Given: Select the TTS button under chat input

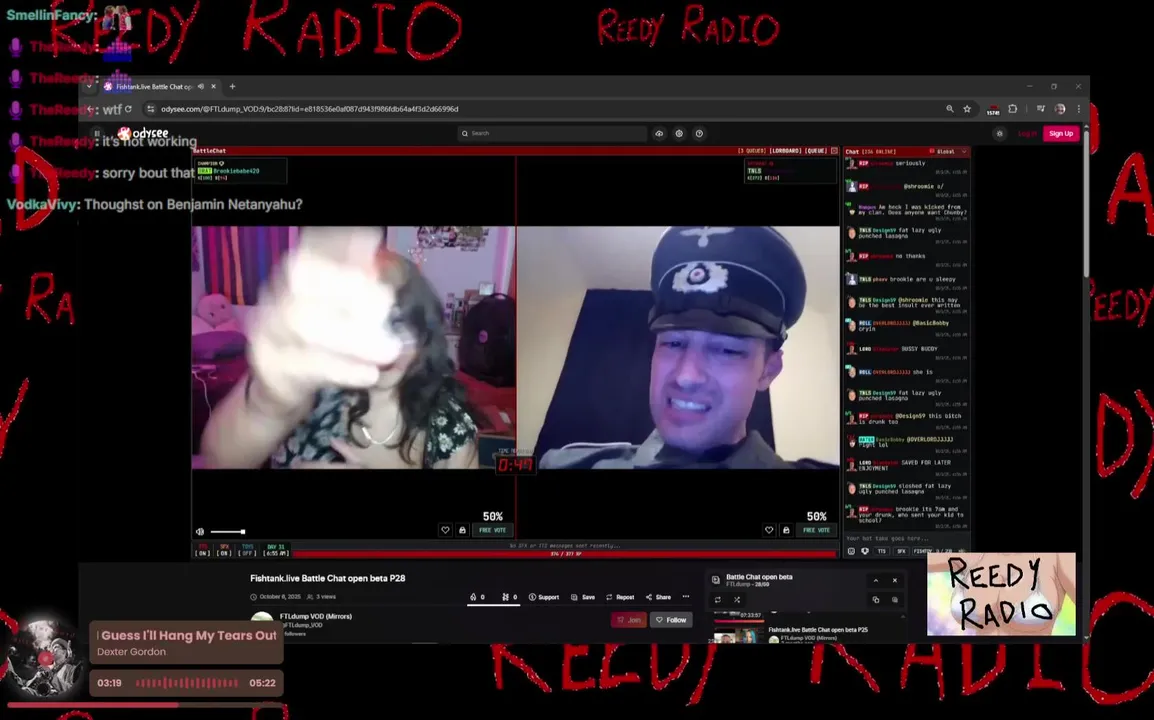Looking at the screenshot, I should [882, 551].
